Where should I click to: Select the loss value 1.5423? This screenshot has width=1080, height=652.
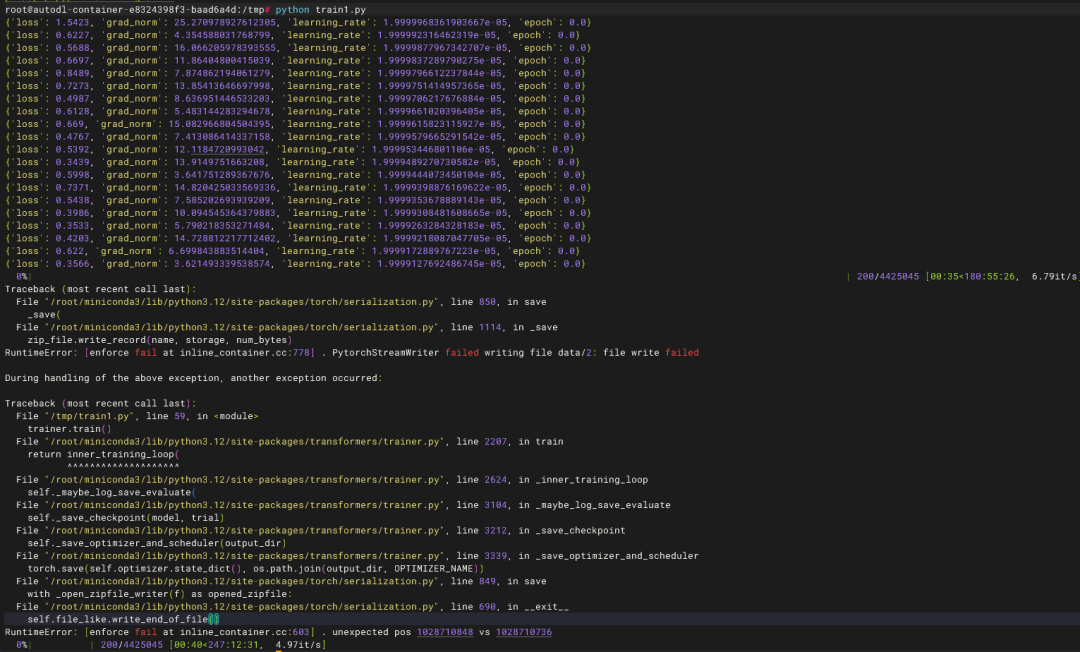coord(72,22)
